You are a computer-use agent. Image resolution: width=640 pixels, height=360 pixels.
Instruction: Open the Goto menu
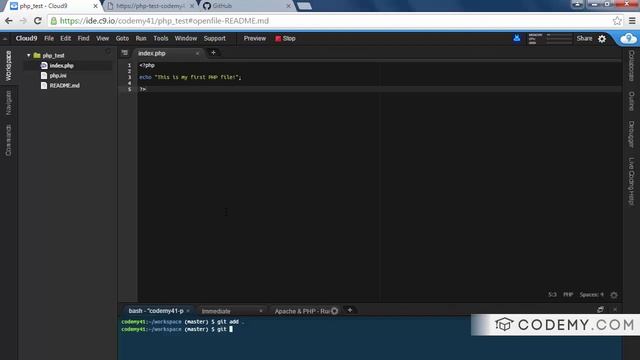click(122, 38)
